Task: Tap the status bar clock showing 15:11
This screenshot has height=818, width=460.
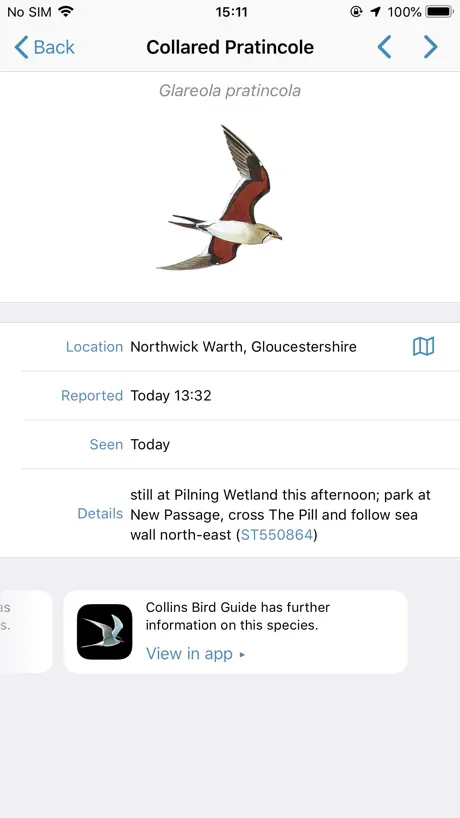Action: coord(231,11)
